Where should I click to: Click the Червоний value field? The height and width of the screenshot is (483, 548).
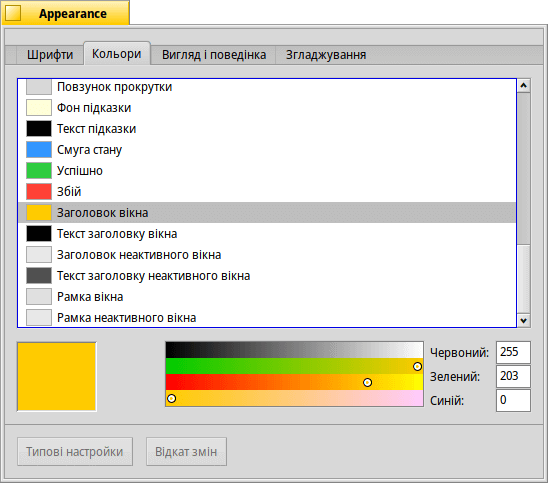click(513, 352)
